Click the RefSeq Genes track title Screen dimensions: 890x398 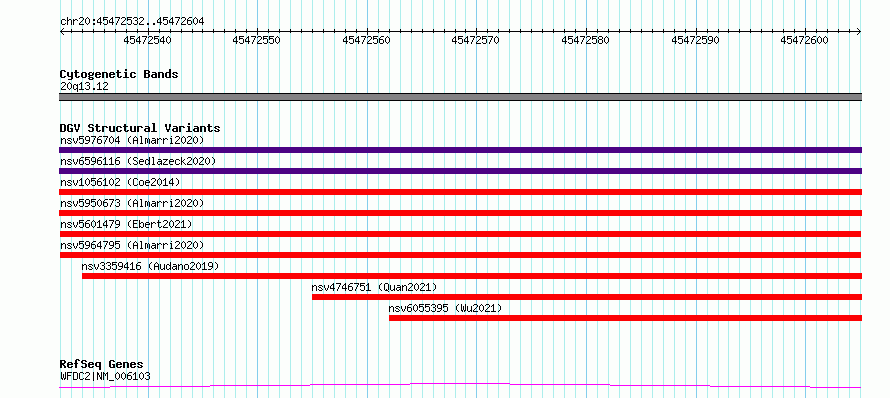coord(102,365)
